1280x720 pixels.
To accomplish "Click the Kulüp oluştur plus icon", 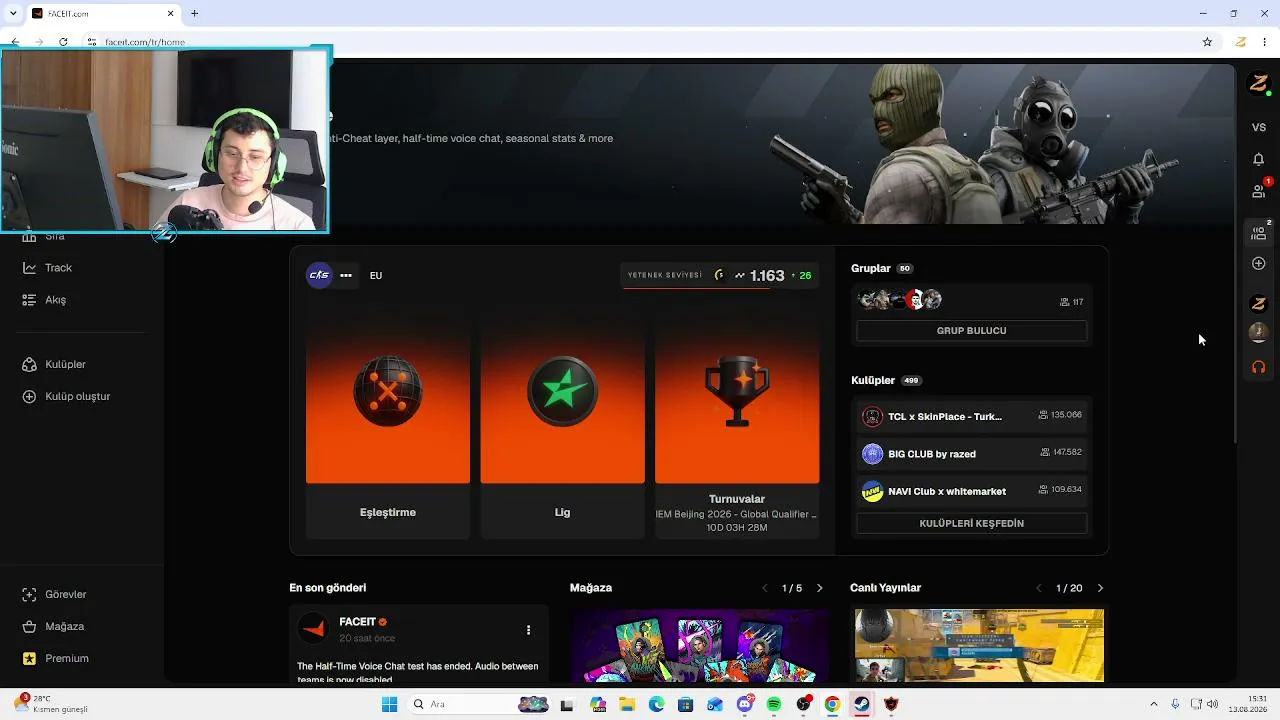I will [x=29, y=397].
